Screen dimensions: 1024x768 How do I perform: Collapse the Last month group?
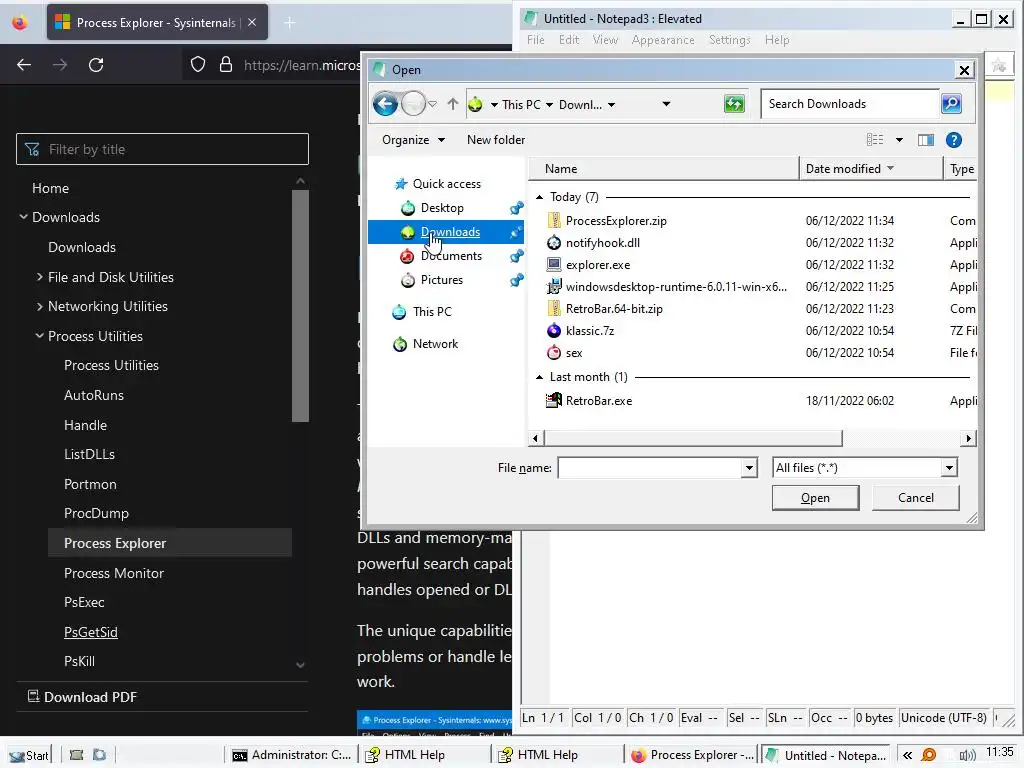(x=539, y=377)
